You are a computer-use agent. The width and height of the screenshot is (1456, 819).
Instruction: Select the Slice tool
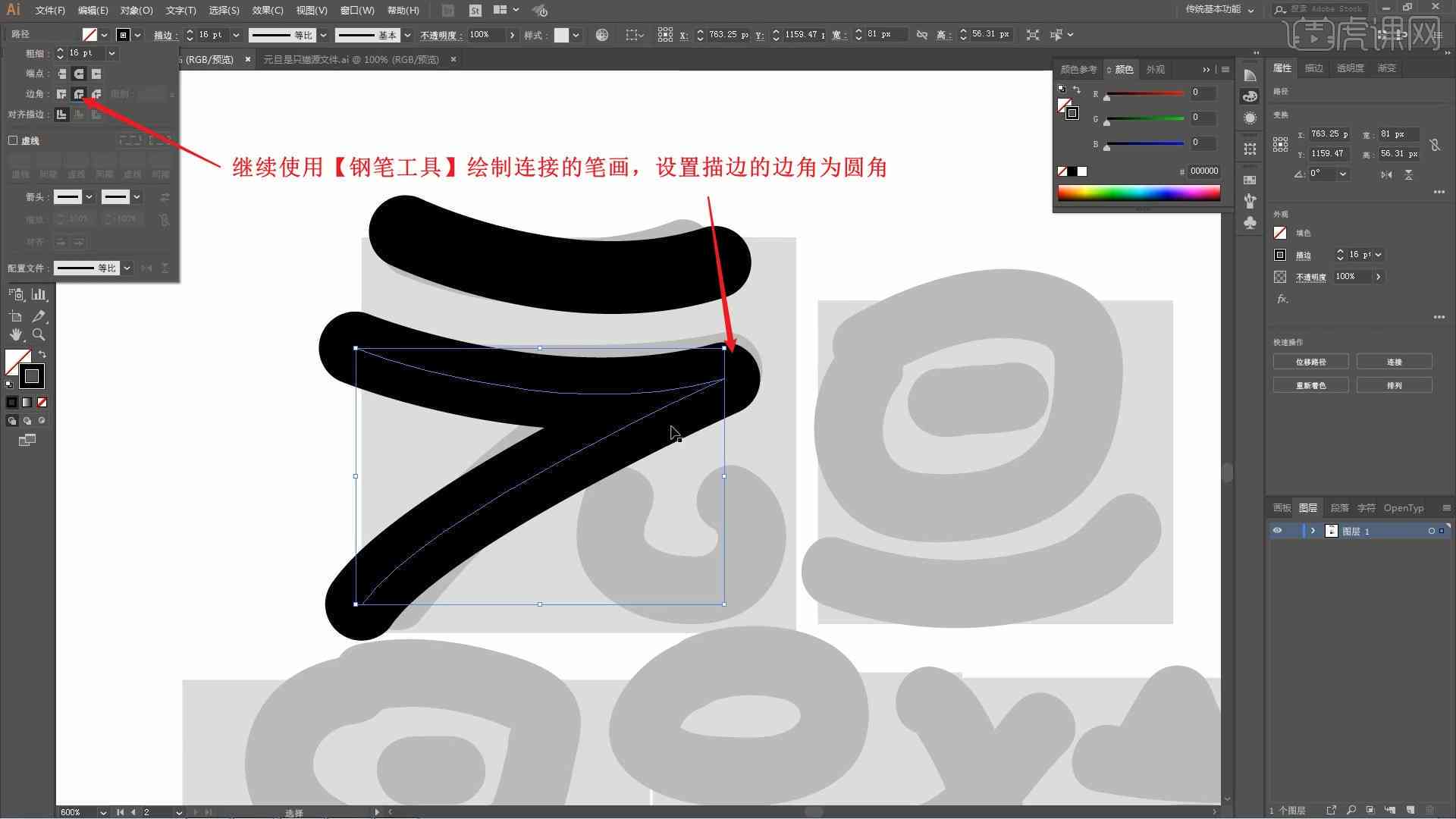pos(39,316)
